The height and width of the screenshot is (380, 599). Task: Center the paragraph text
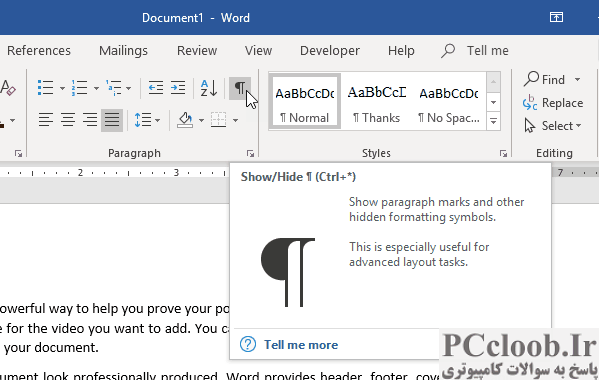pos(68,120)
